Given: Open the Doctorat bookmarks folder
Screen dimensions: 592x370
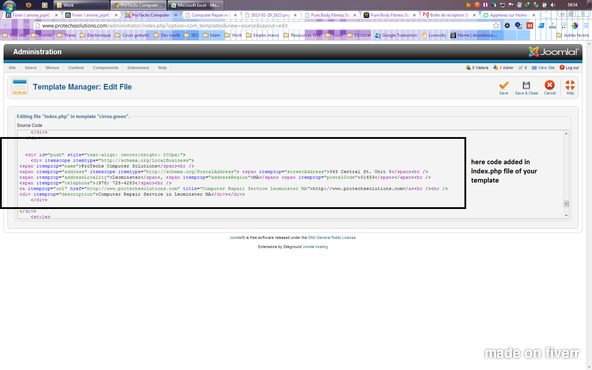Looking at the screenshot, I should coord(358,35).
